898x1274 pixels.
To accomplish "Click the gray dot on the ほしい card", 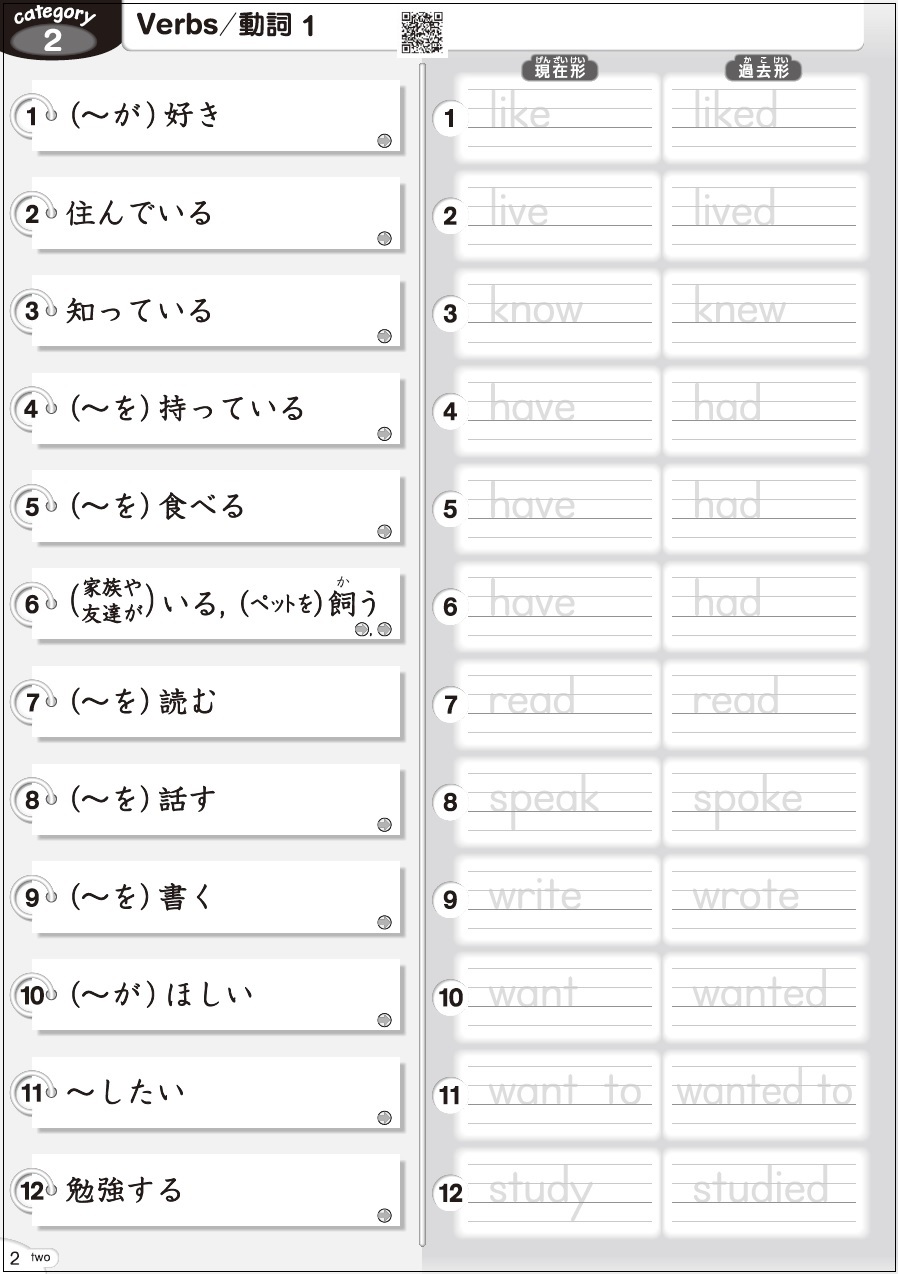I will [384, 1020].
